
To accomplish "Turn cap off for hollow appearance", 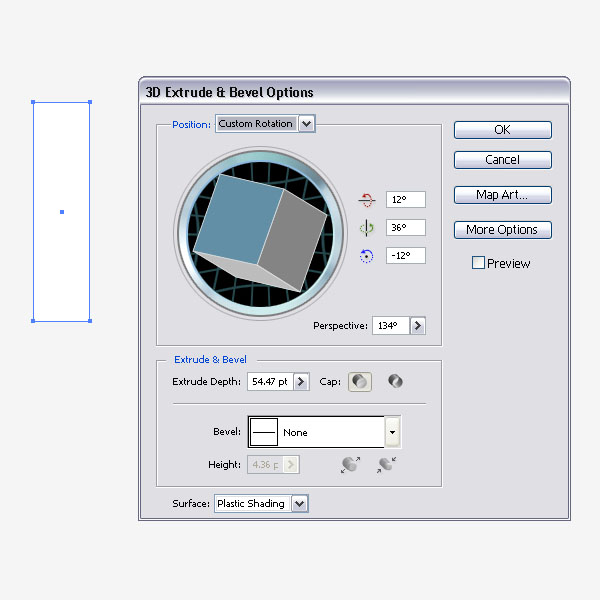I will [395, 381].
